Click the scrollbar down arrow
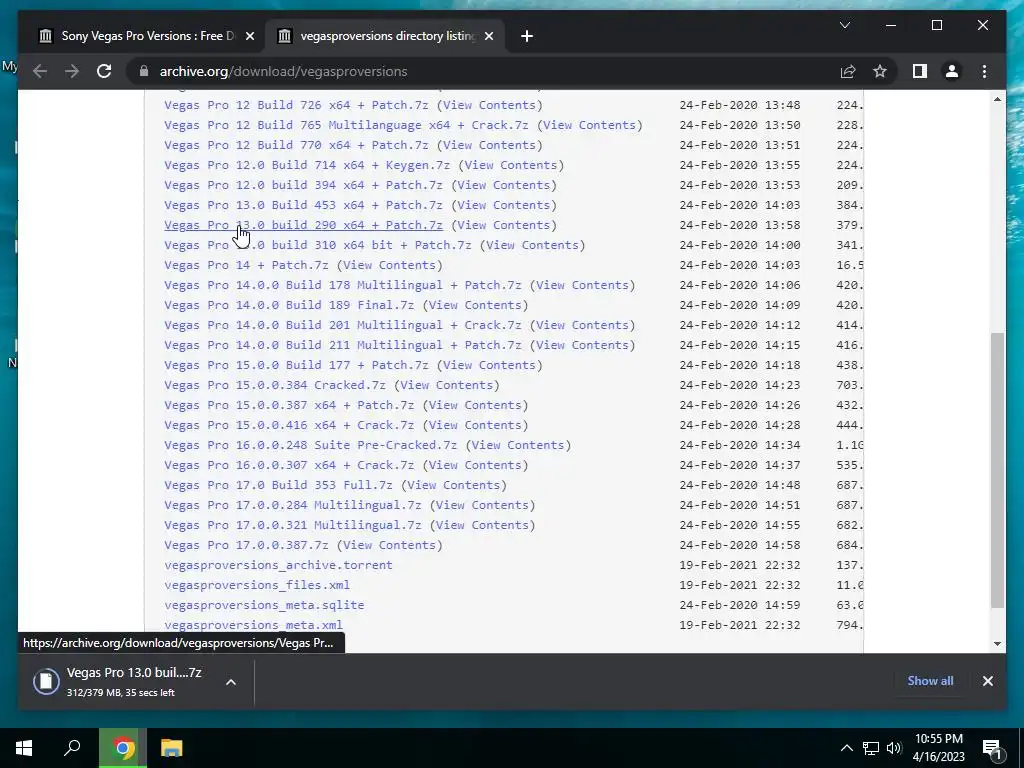This screenshot has height=768, width=1024. 997,643
